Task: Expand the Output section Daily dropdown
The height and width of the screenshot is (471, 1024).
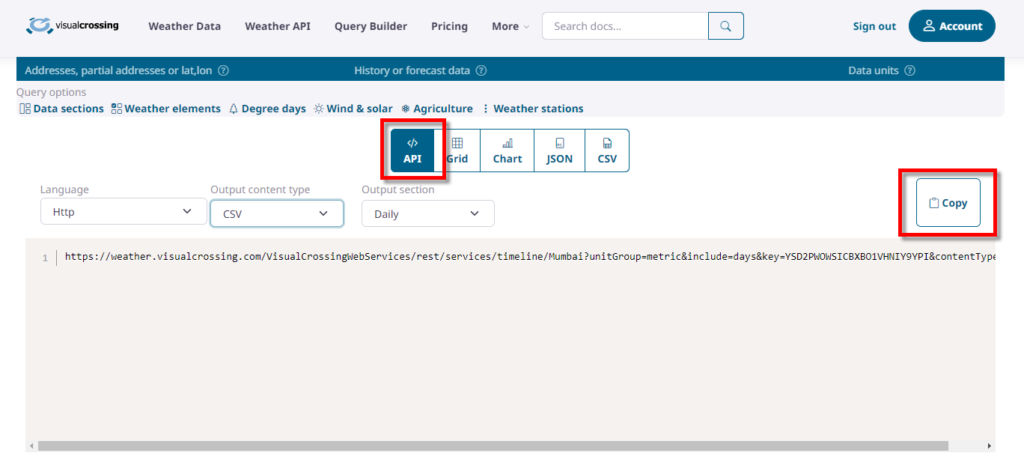Action: point(427,213)
